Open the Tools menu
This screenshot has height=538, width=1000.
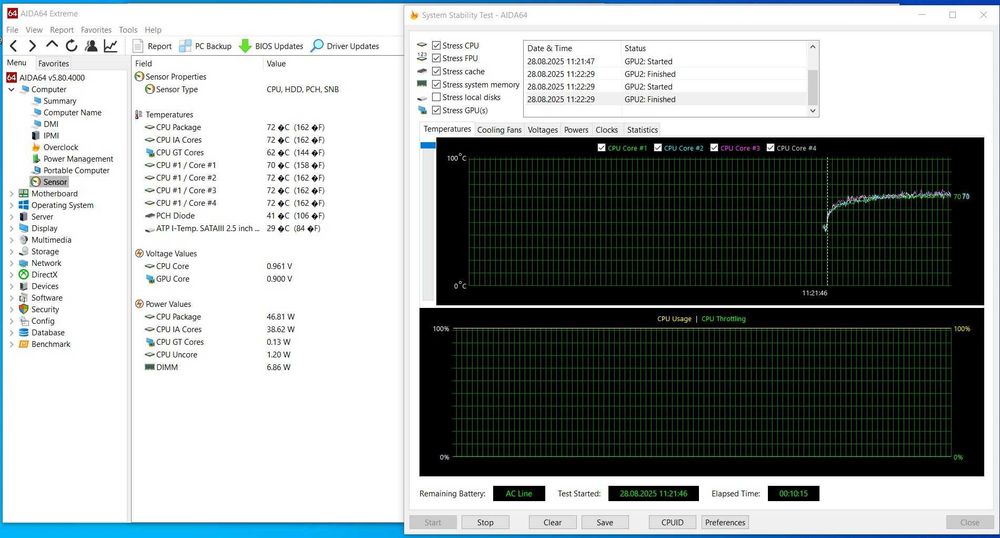pyautogui.click(x=128, y=29)
